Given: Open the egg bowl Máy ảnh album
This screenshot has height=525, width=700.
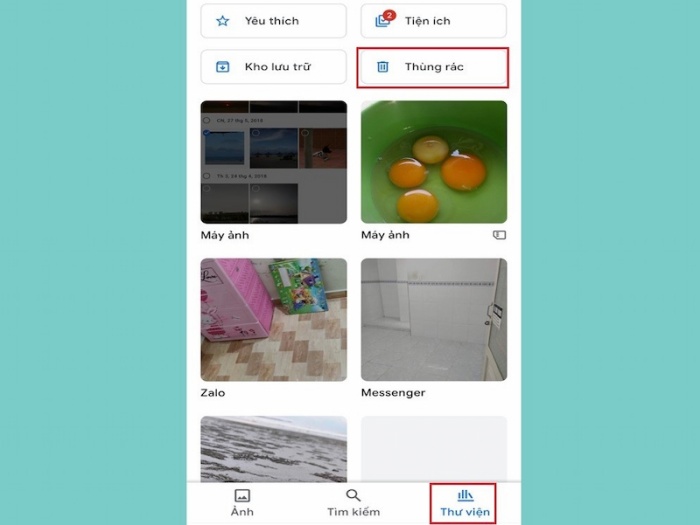Looking at the screenshot, I should click(434, 162).
